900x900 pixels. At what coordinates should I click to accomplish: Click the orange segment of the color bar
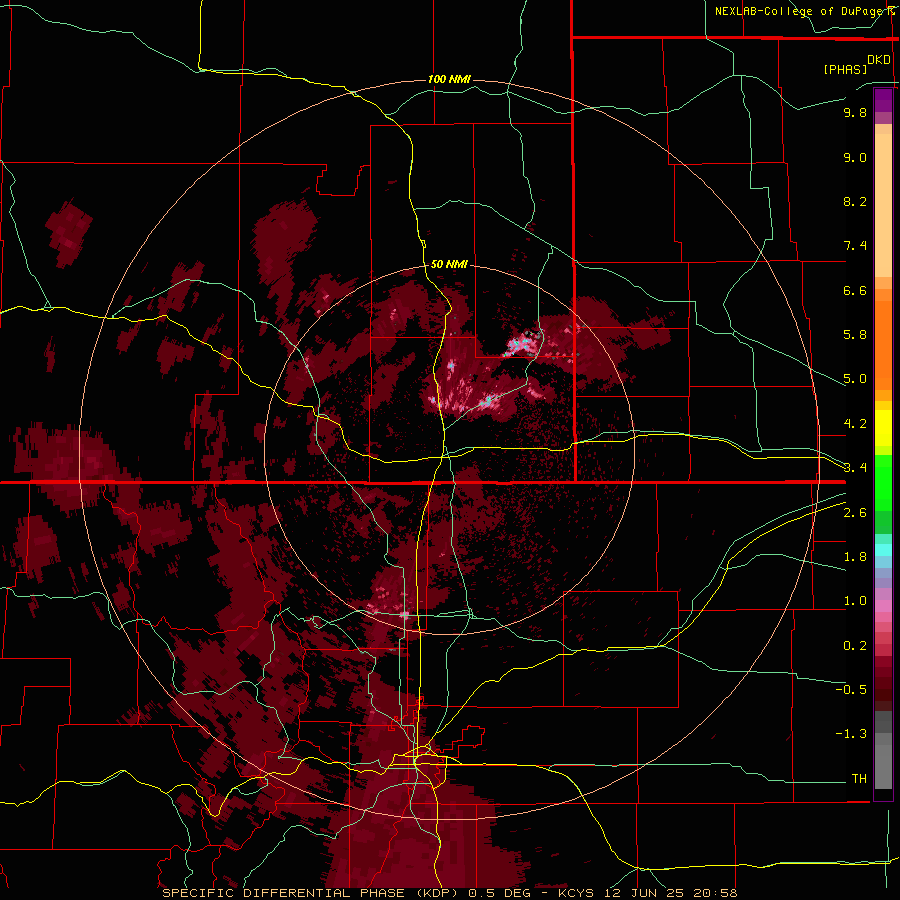pos(883,344)
